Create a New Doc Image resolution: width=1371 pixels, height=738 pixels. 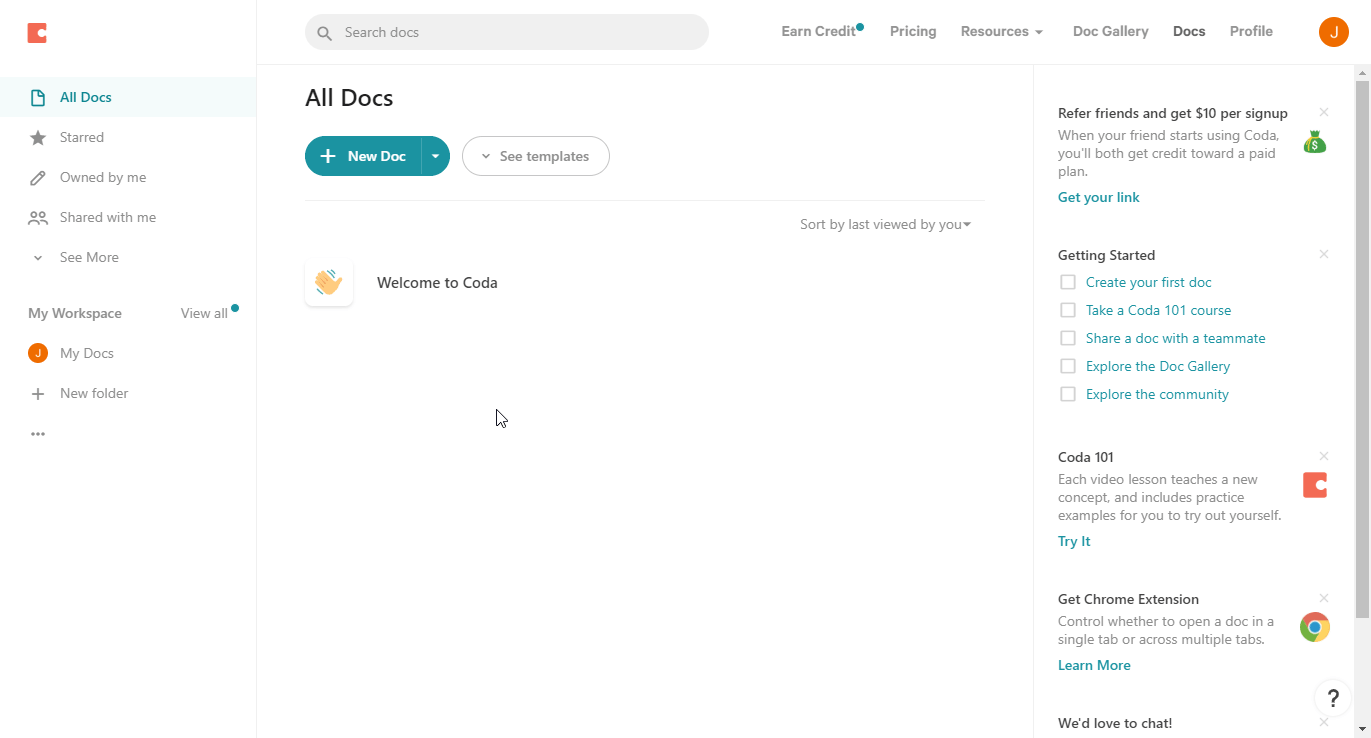pyautogui.click(x=365, y=156)
